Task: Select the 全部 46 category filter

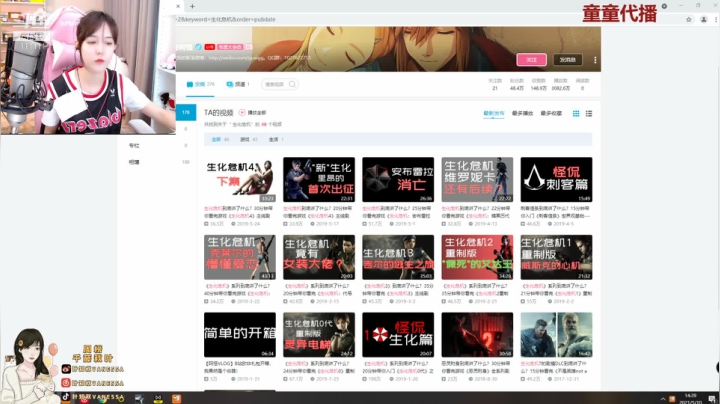Action: [220, 140]
